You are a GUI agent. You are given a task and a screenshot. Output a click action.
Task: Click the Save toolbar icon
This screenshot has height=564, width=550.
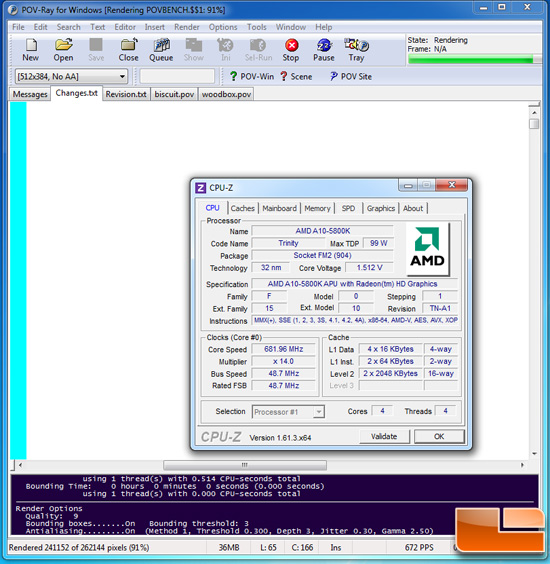coord(96,50)
